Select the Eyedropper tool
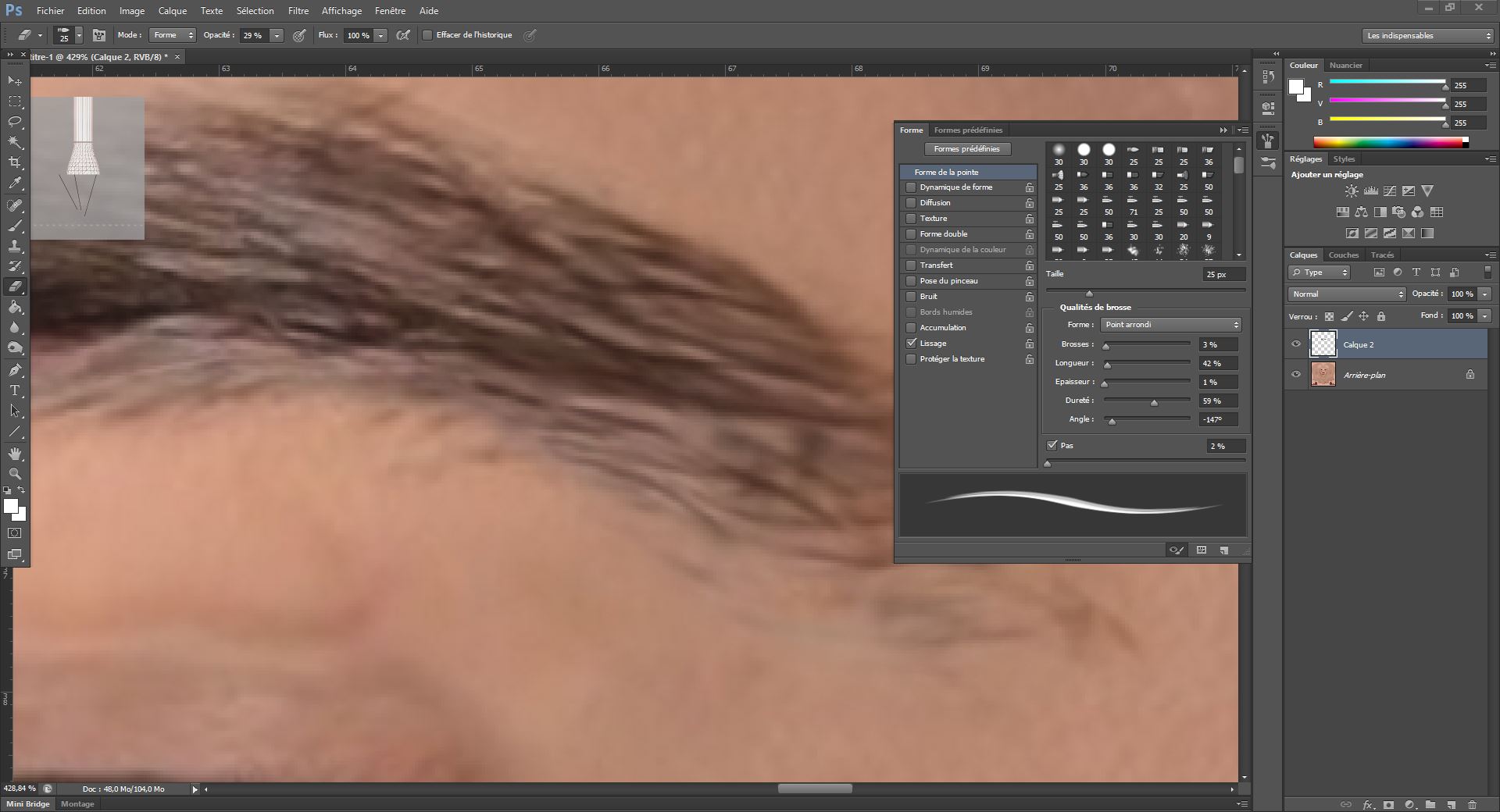The height and width of the screenshot is (812, 1500). [x=15, y=183]
